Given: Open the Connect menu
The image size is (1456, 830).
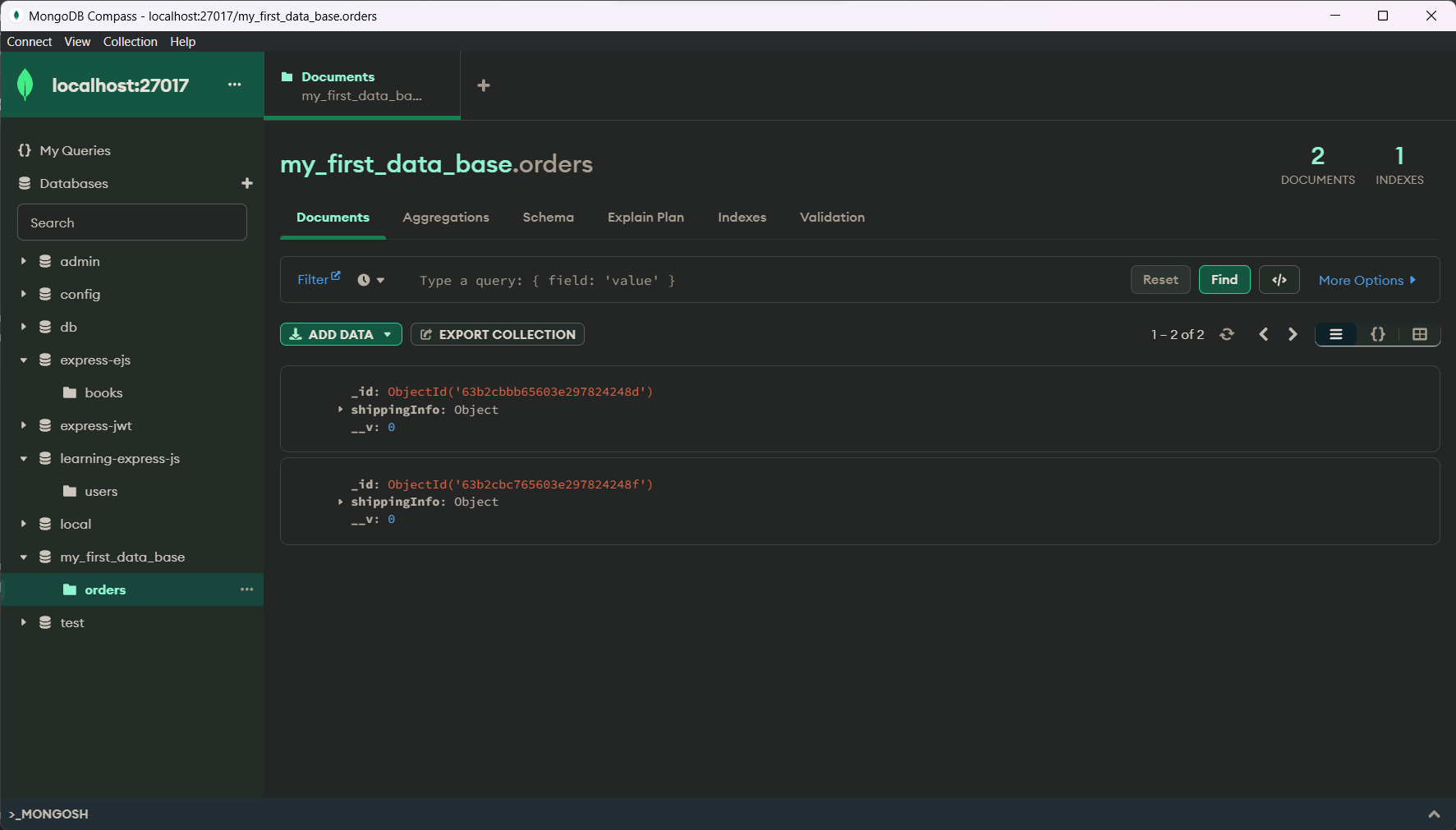Looking at the screenshot, I should (x=30, y=42).
